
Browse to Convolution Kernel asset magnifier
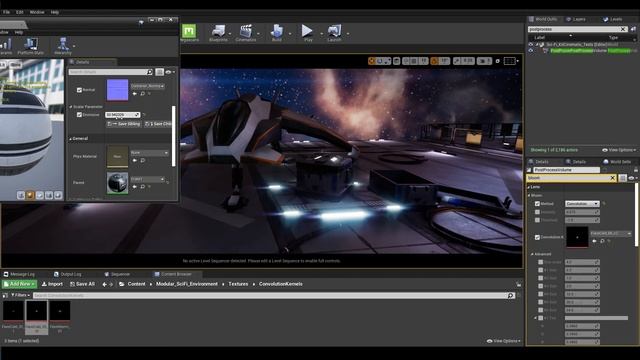[602, 241]
